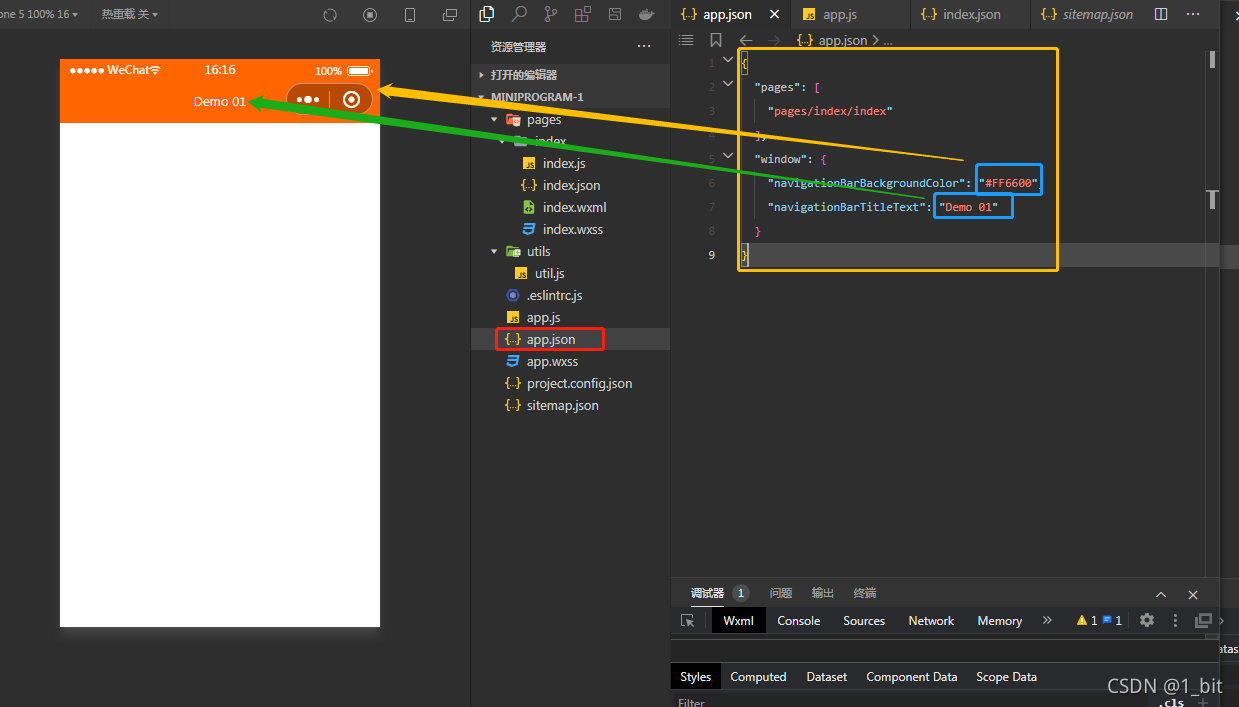Click the split editor icon
Screen dimensions: 1239x707
click(x=1161, y=14)
